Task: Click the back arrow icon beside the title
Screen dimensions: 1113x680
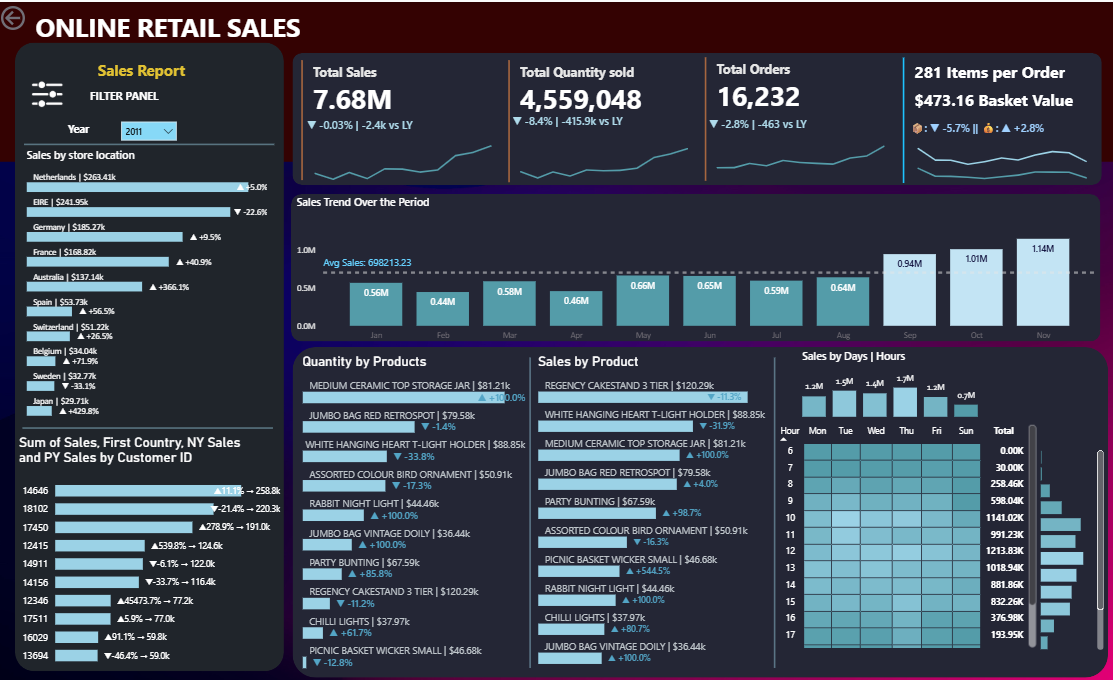Action: tap(13, 18)
